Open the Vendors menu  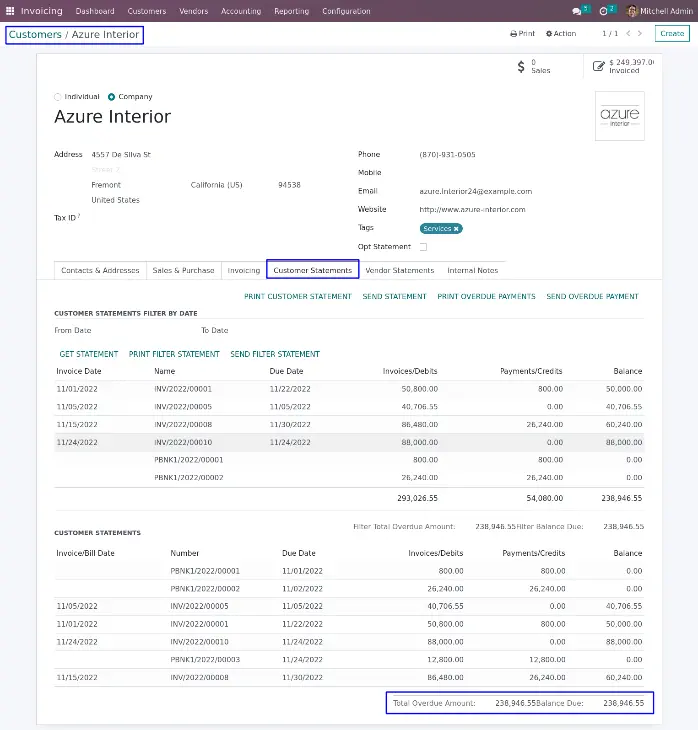(x=194, y=11)
